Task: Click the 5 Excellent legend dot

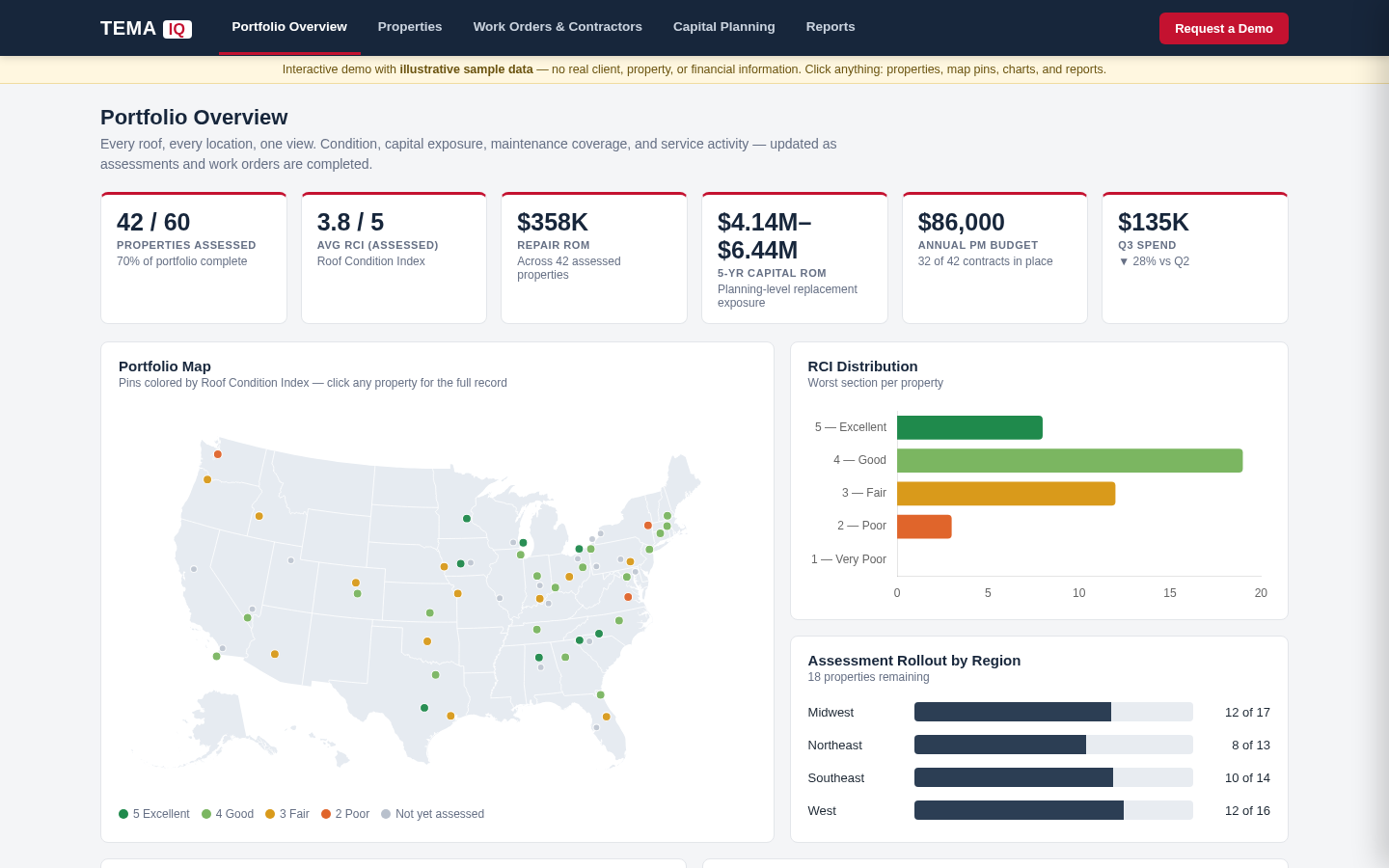Action: [123, 814]
